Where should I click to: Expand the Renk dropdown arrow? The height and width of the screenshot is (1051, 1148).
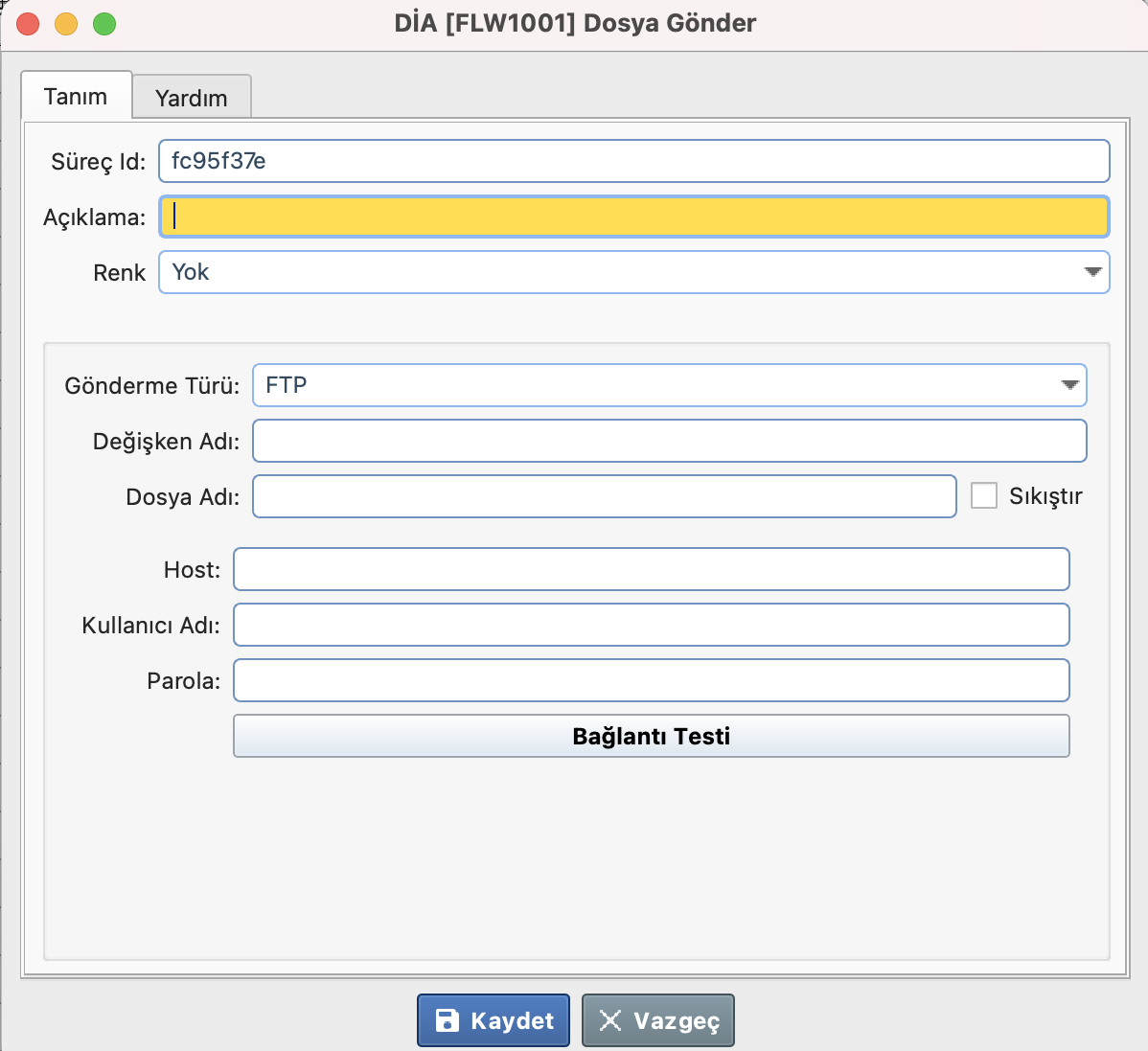1092,272
